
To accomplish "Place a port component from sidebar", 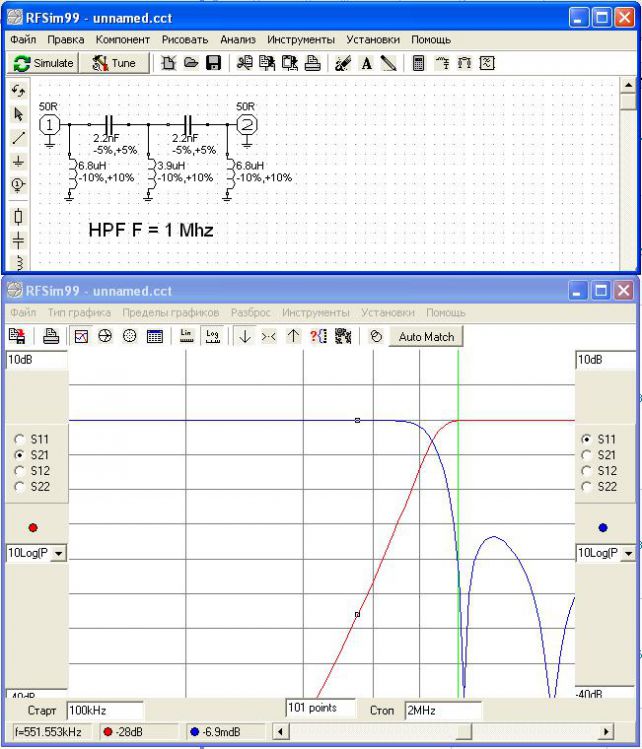I will [18, 184].
